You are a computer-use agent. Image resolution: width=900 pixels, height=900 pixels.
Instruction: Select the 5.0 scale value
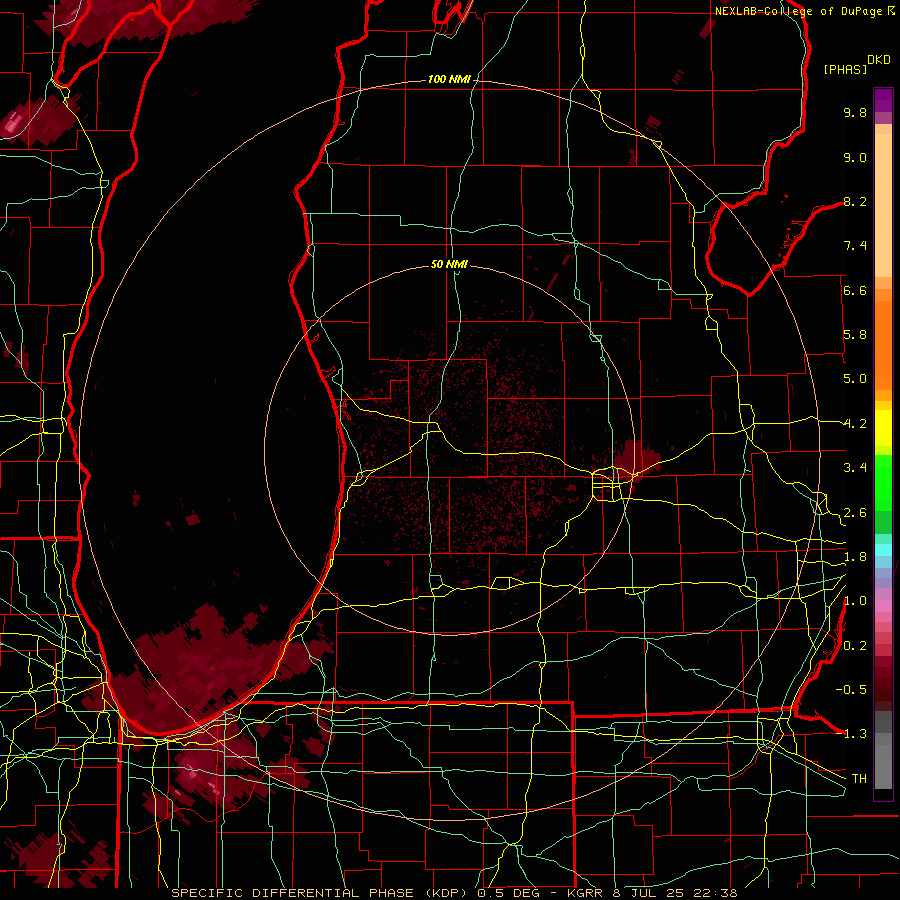(855, 379)
